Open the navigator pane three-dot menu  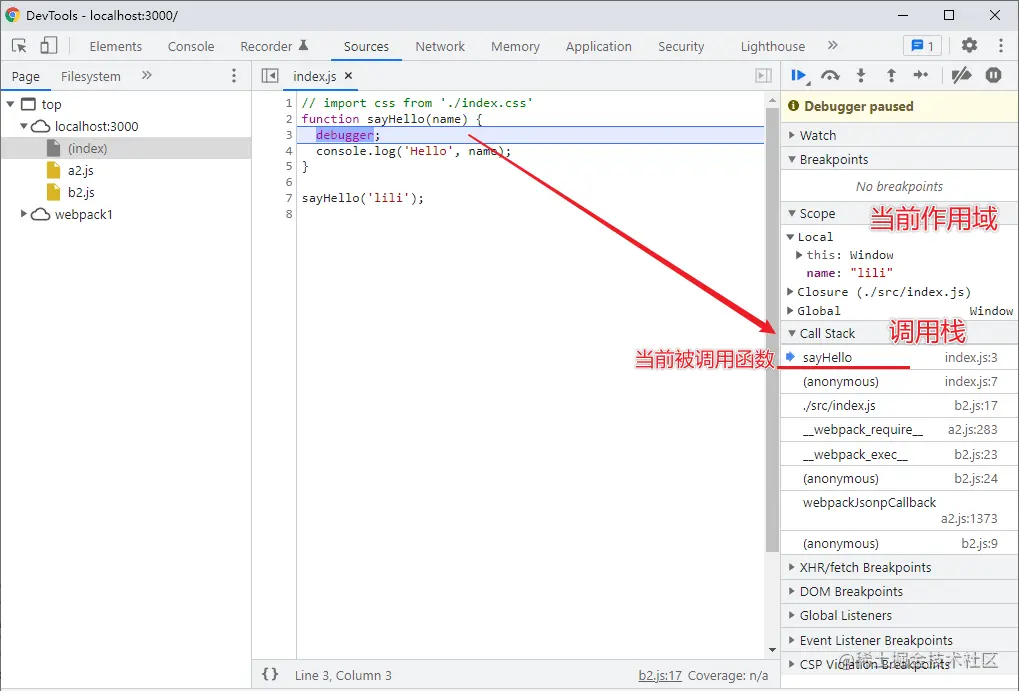click(234, 75)
